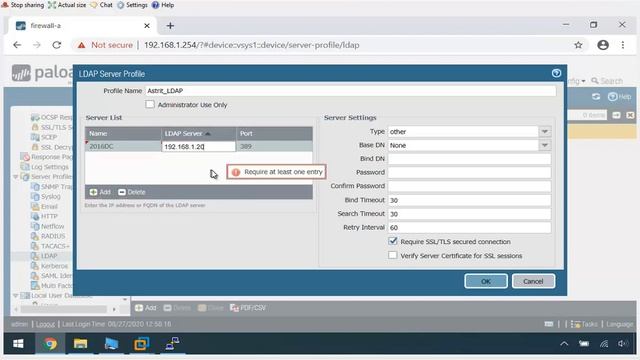The image size is (640, 360).
Task: Delete the selected server entry
Action: click(x=131, y=192)
